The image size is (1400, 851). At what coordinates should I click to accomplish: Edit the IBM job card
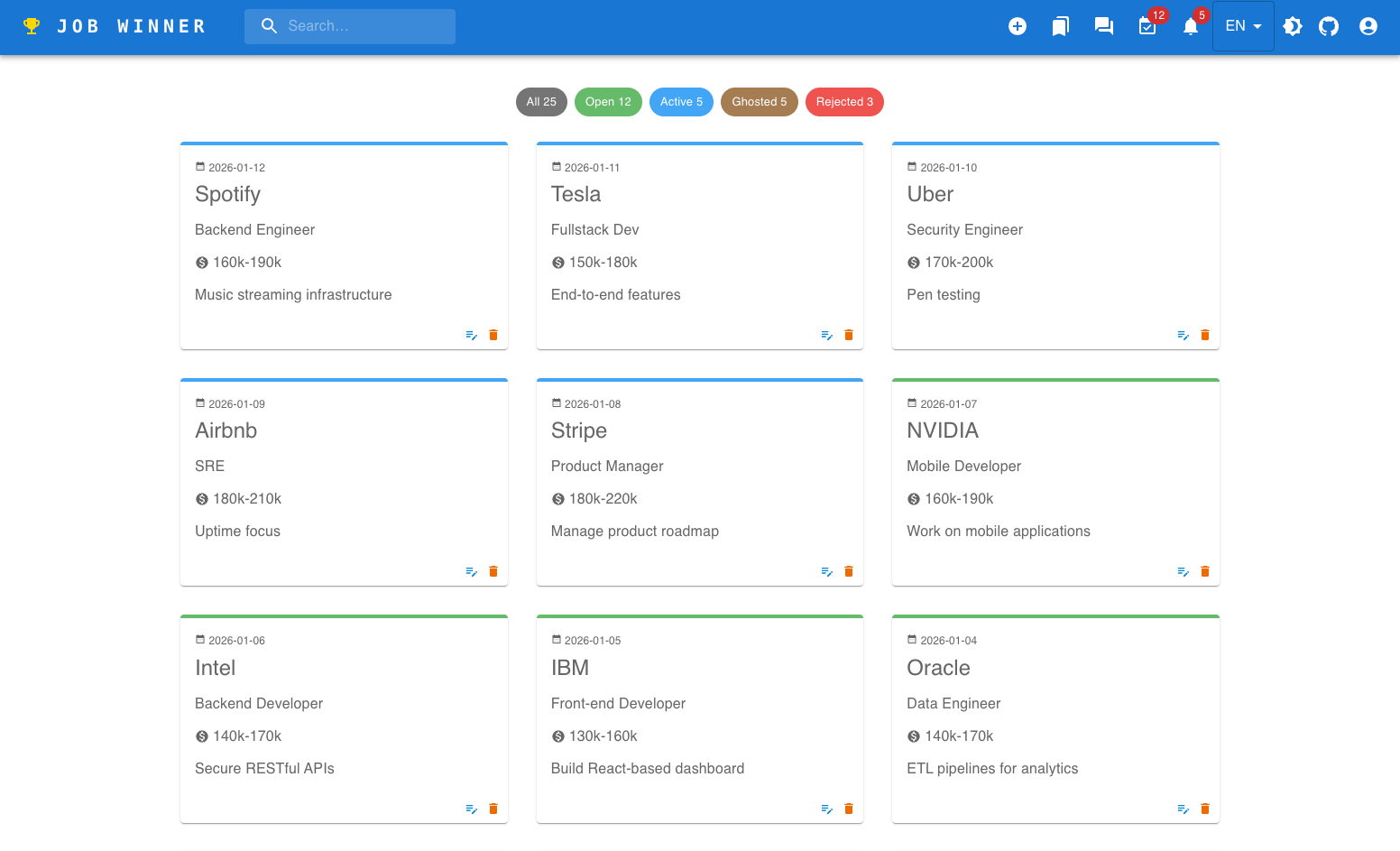(x=826, y=809)
